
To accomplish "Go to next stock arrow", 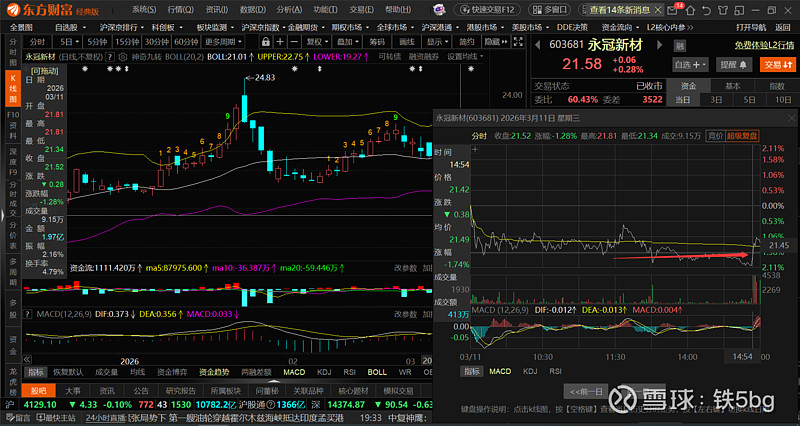I will click(x=659, y=45).
